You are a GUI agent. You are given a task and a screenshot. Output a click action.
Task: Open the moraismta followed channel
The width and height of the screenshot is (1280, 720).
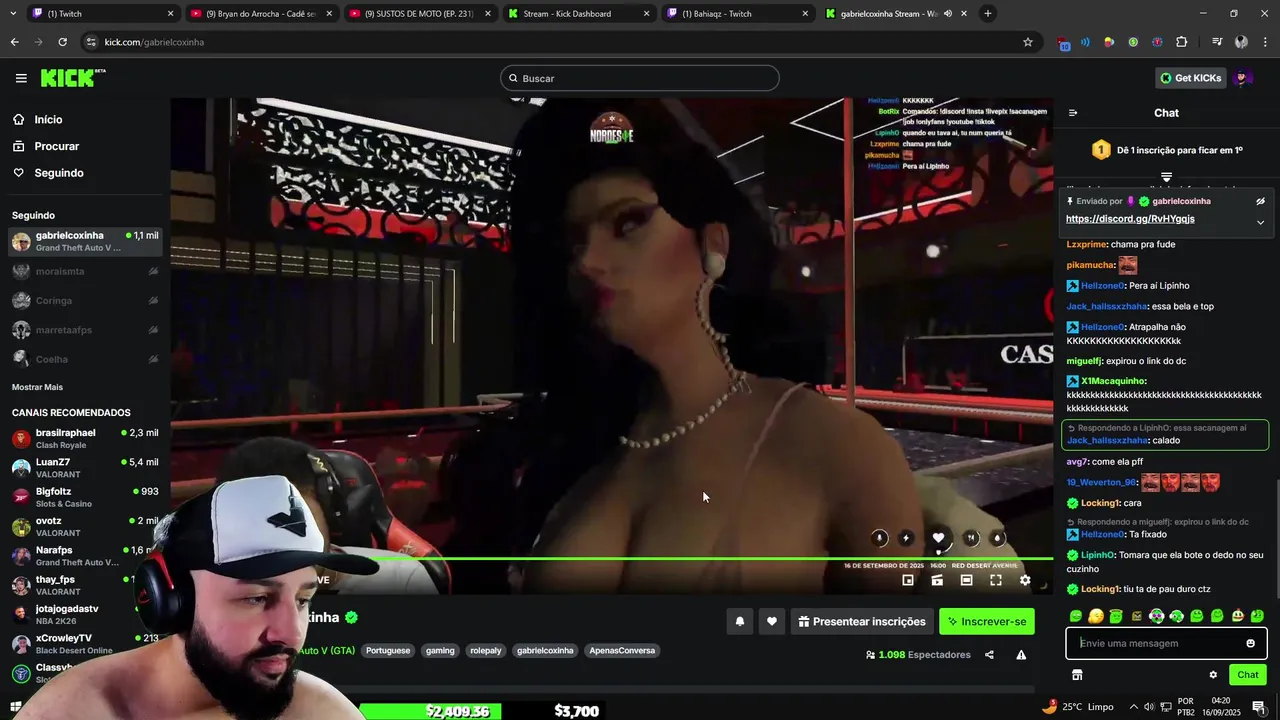click(x=85, y=271)
